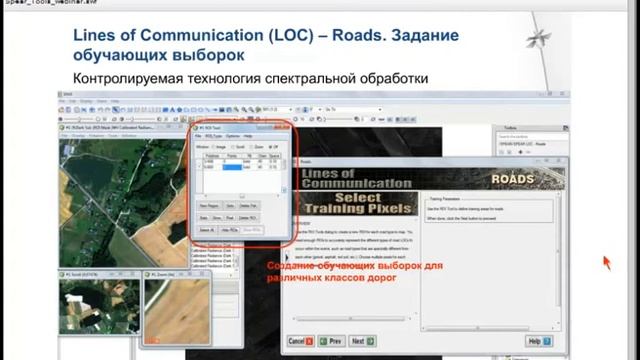Viewport: 640px width, 360px height.
Task: Open ROI_Type menu in ROI Tool
Action: click(x=213, y=136)
